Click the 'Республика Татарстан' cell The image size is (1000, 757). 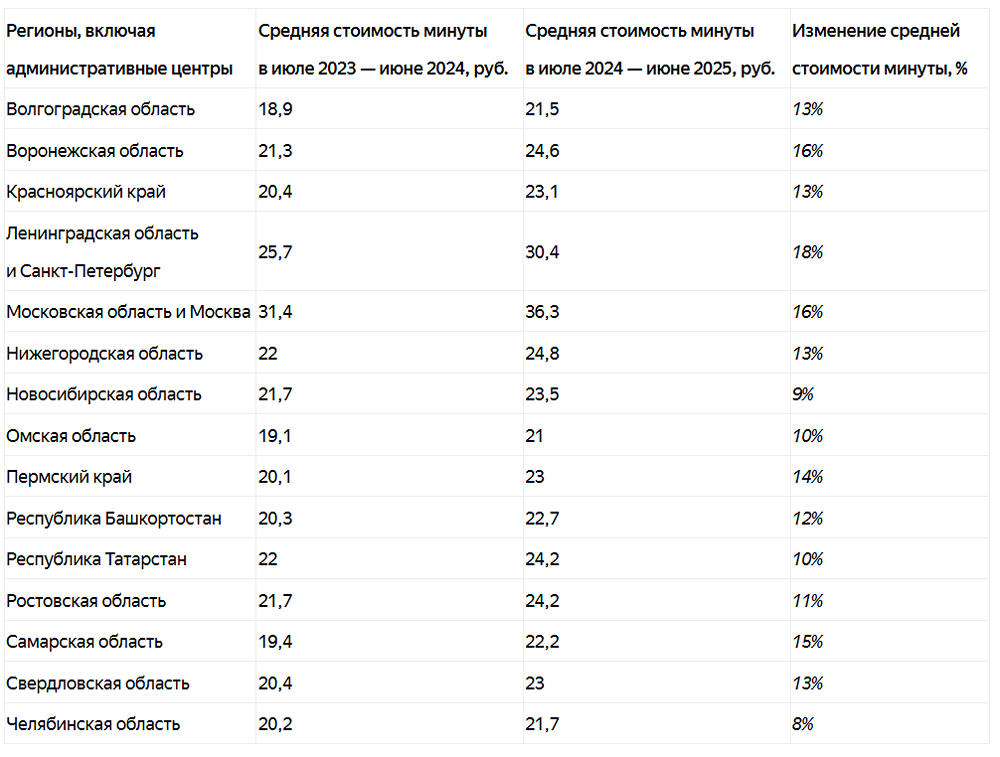coord(96,559)
